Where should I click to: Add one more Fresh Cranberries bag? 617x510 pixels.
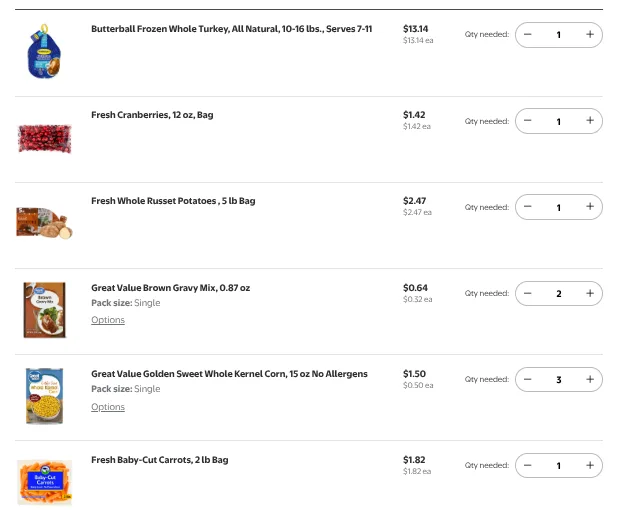click(x=590, y=121)
